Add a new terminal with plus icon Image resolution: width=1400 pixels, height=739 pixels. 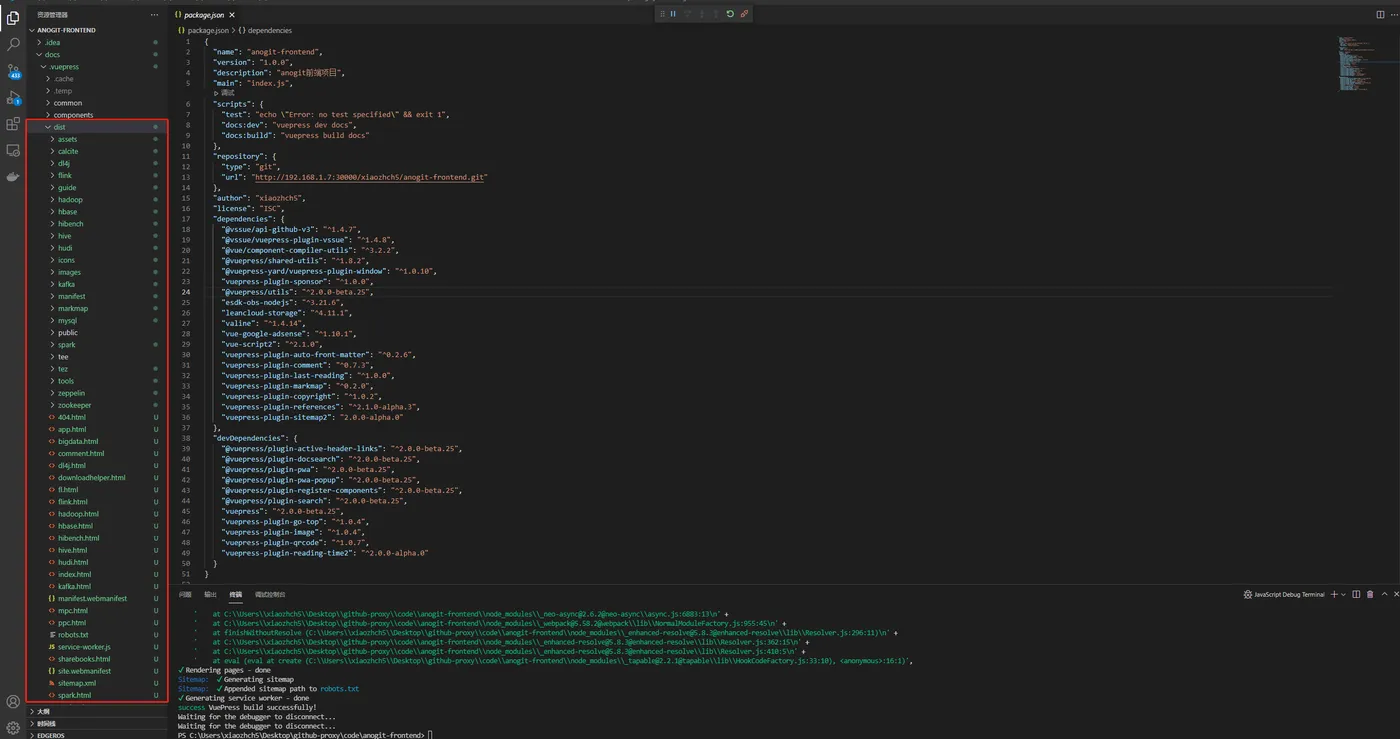tap(1334, 594)
